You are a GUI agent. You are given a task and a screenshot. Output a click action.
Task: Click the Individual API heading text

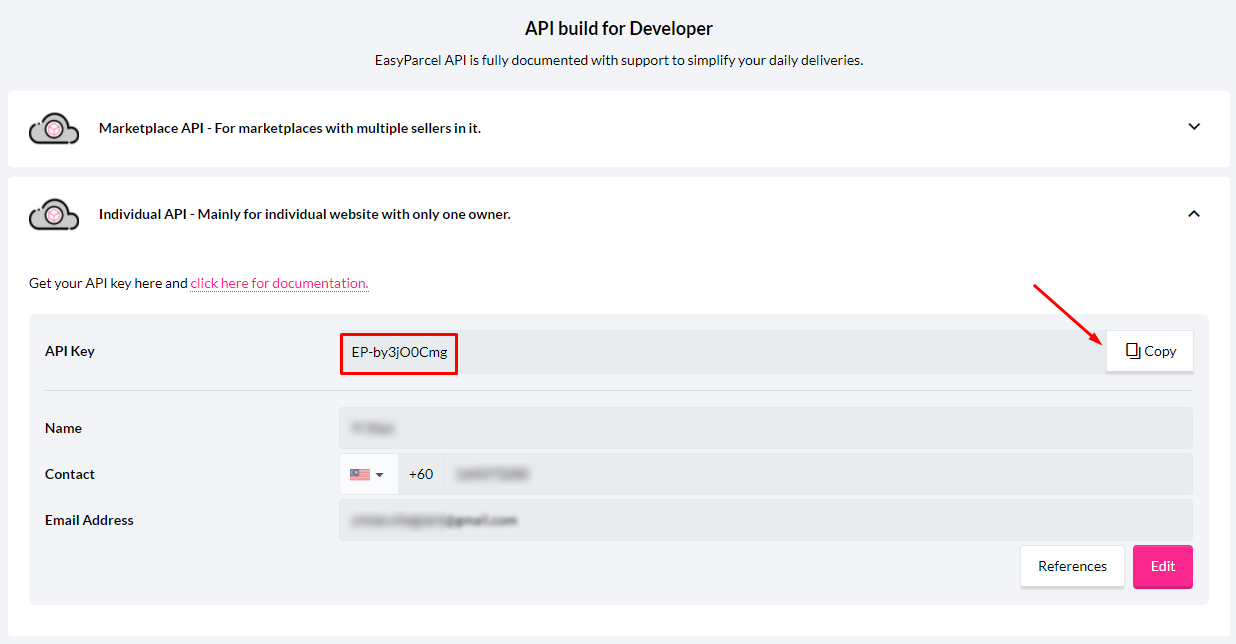point(305,214)
